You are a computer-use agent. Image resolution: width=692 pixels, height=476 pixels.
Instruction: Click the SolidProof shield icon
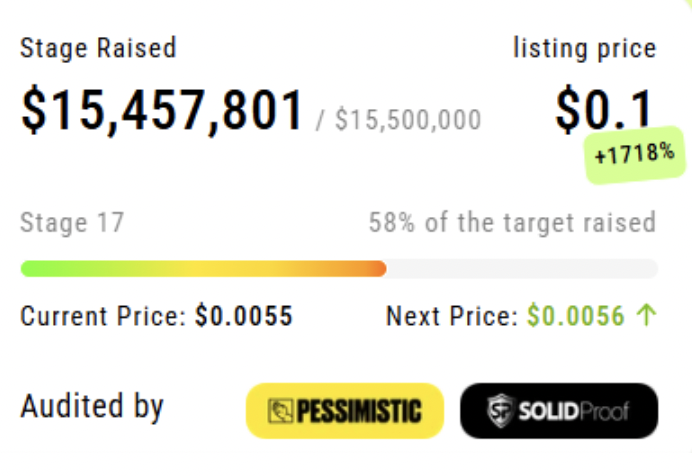pos(497,411)
